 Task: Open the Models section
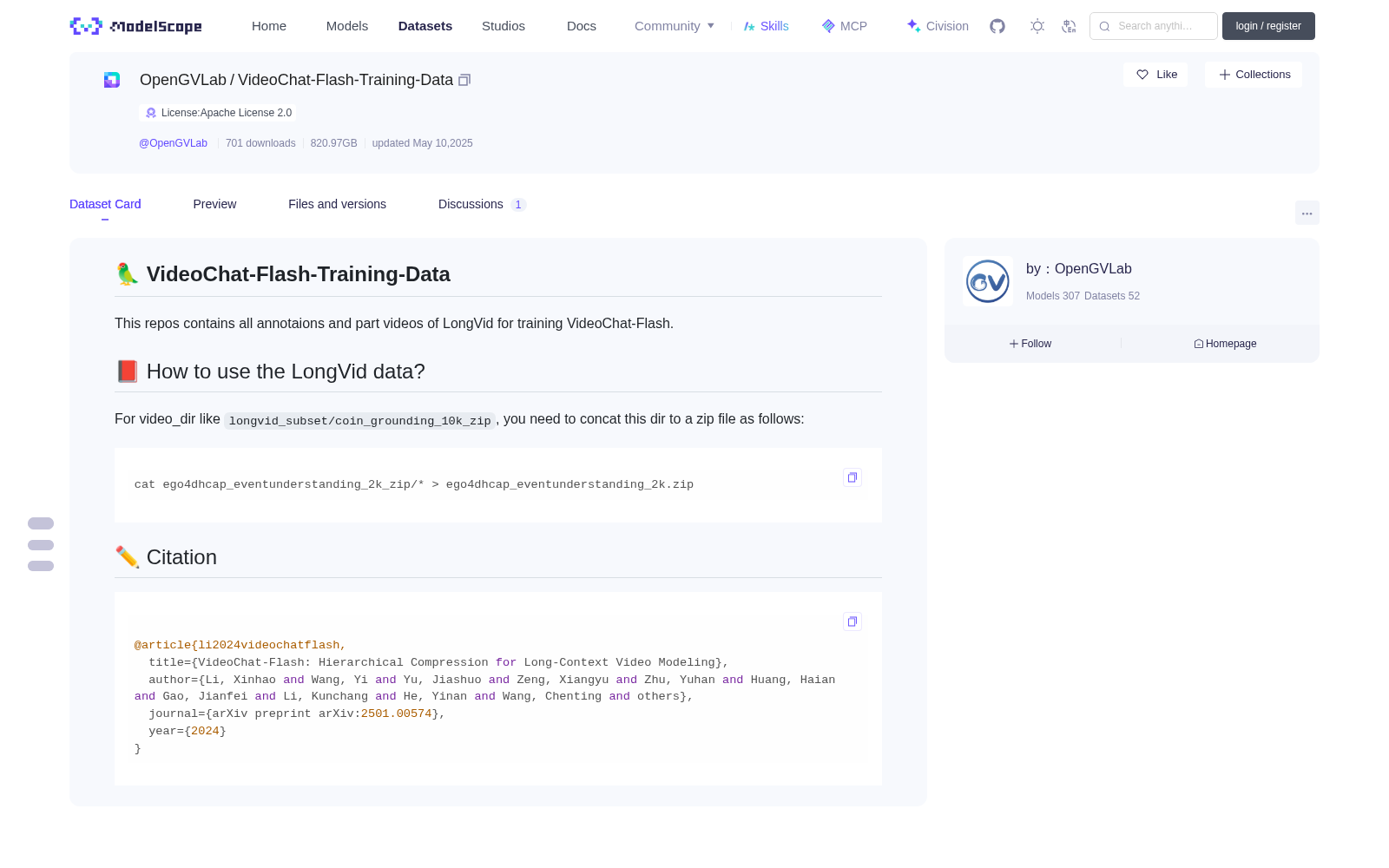coord(347,26)
